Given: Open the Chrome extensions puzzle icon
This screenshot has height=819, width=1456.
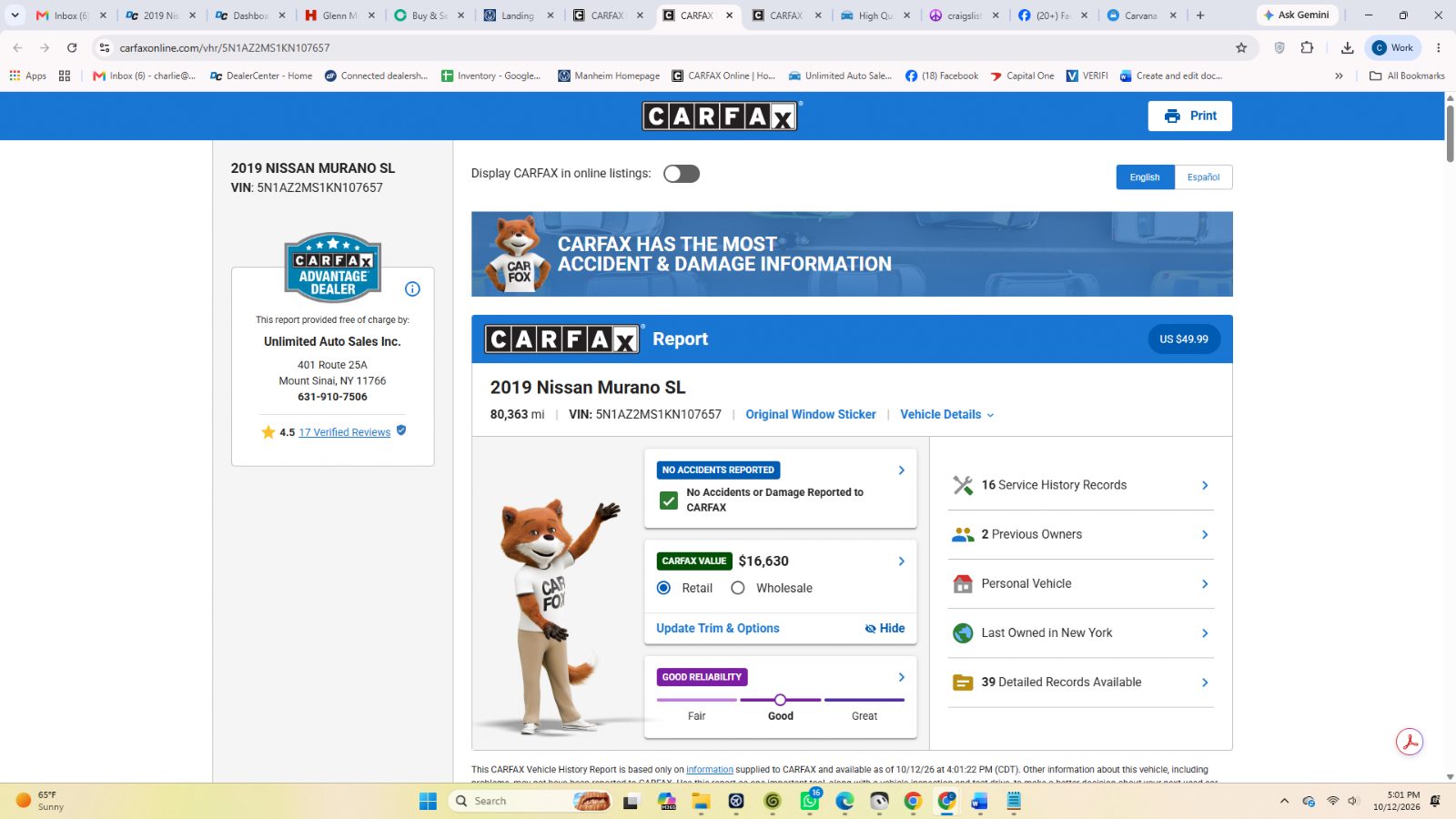Looking at the screenshot, I should tap(1308, 47).
